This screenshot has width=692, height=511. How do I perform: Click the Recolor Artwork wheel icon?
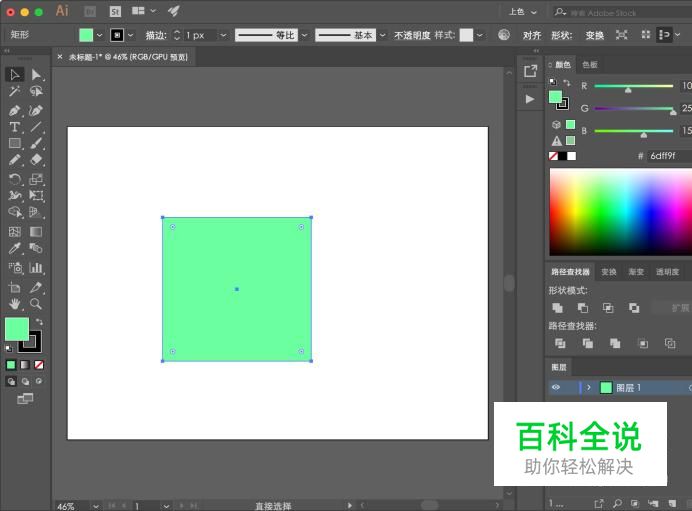click(x=504, y=35)
